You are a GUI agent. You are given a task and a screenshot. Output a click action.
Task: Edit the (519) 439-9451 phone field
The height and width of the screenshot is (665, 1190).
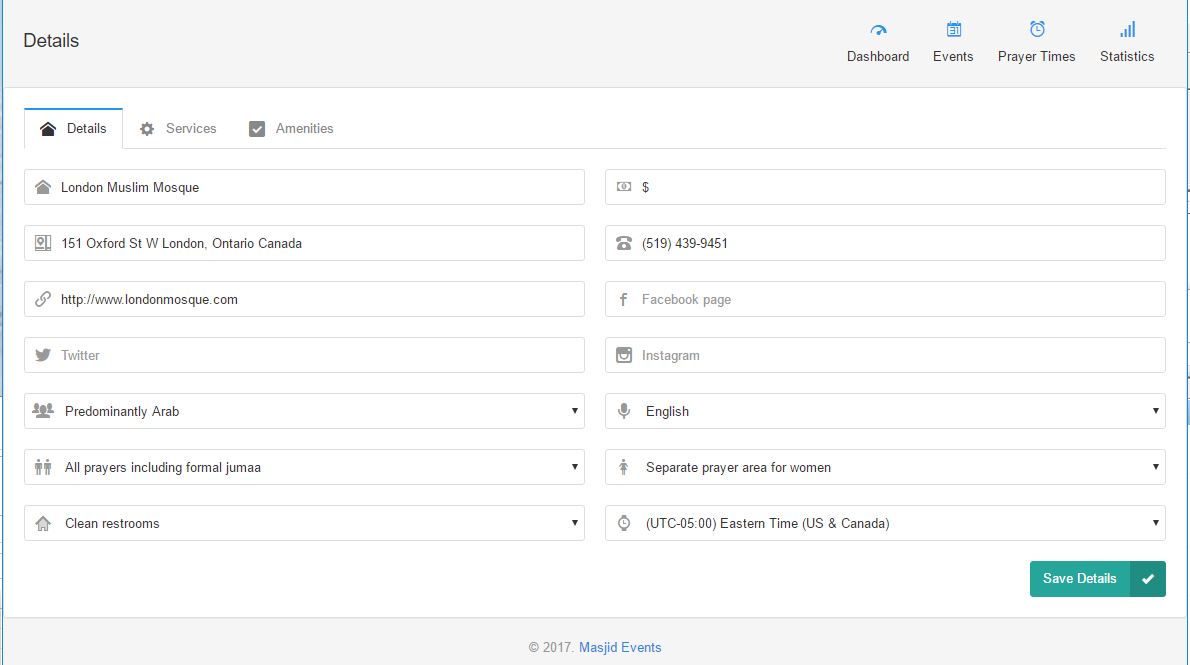coord(885,243)
